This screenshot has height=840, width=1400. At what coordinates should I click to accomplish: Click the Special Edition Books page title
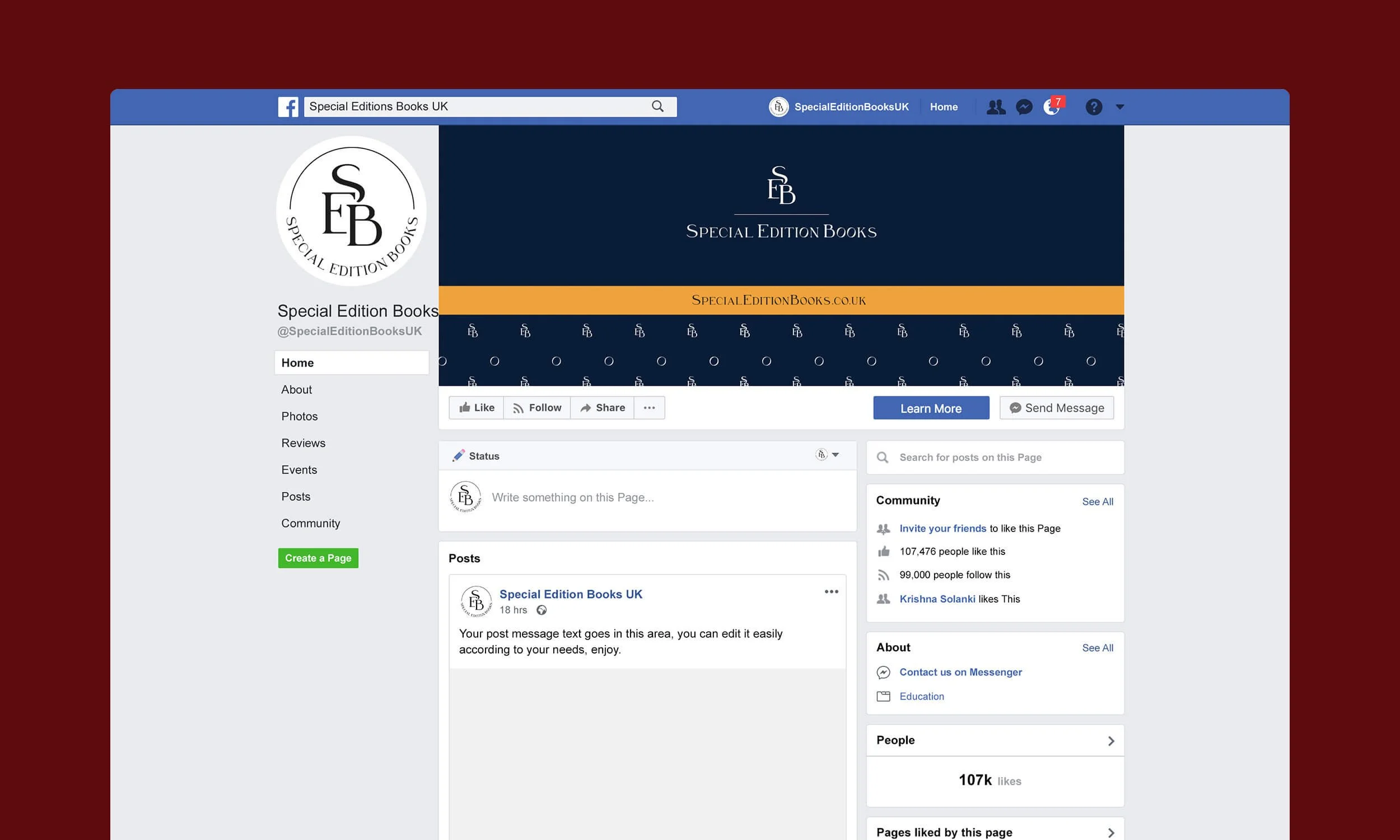[x=358, y=311]
